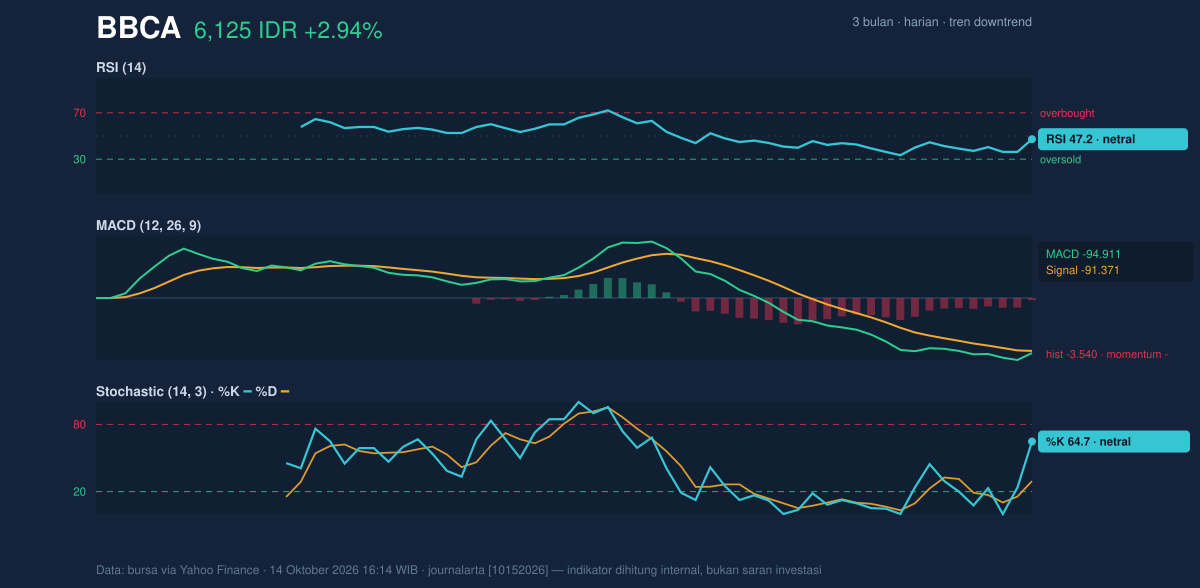Click the Signal -91.371 value
The height and width of the screenshot is (588, 1200).
(1083, 270)
